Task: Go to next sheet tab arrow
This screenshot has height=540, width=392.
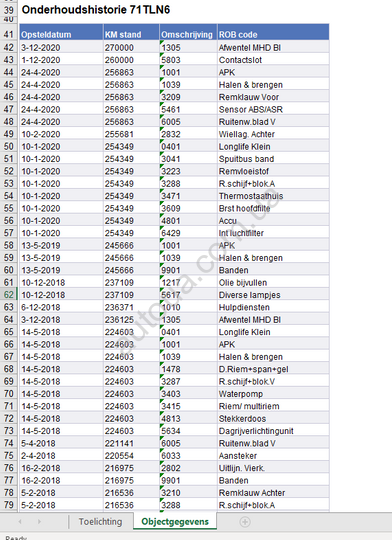Action: (39, 522)
